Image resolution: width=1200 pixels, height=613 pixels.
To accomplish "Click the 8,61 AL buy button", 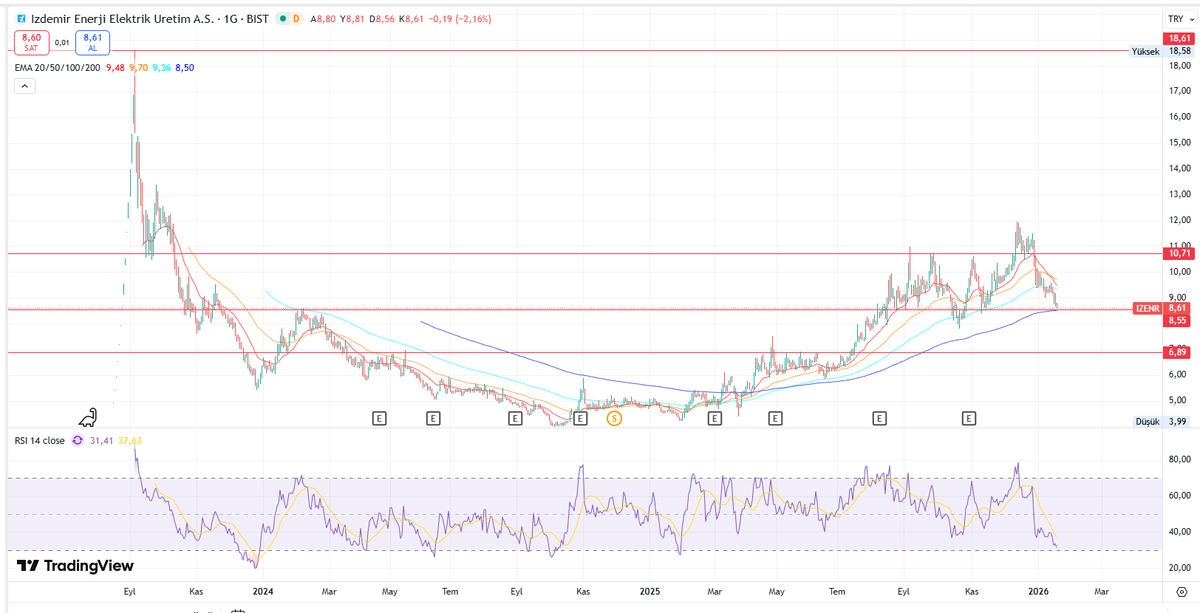I will click(93, 41).
